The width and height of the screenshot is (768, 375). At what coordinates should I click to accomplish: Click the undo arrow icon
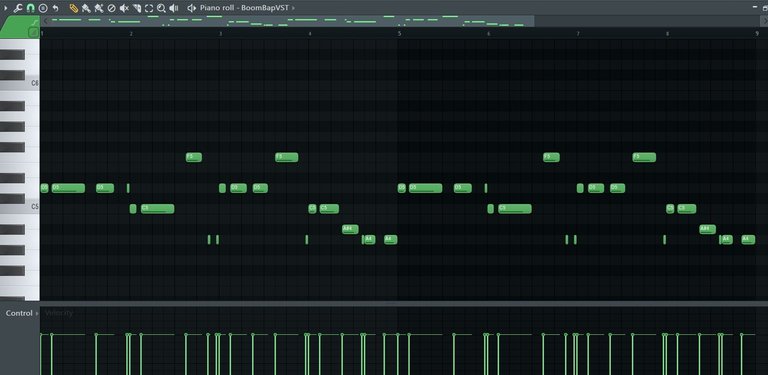coord(55,8)
